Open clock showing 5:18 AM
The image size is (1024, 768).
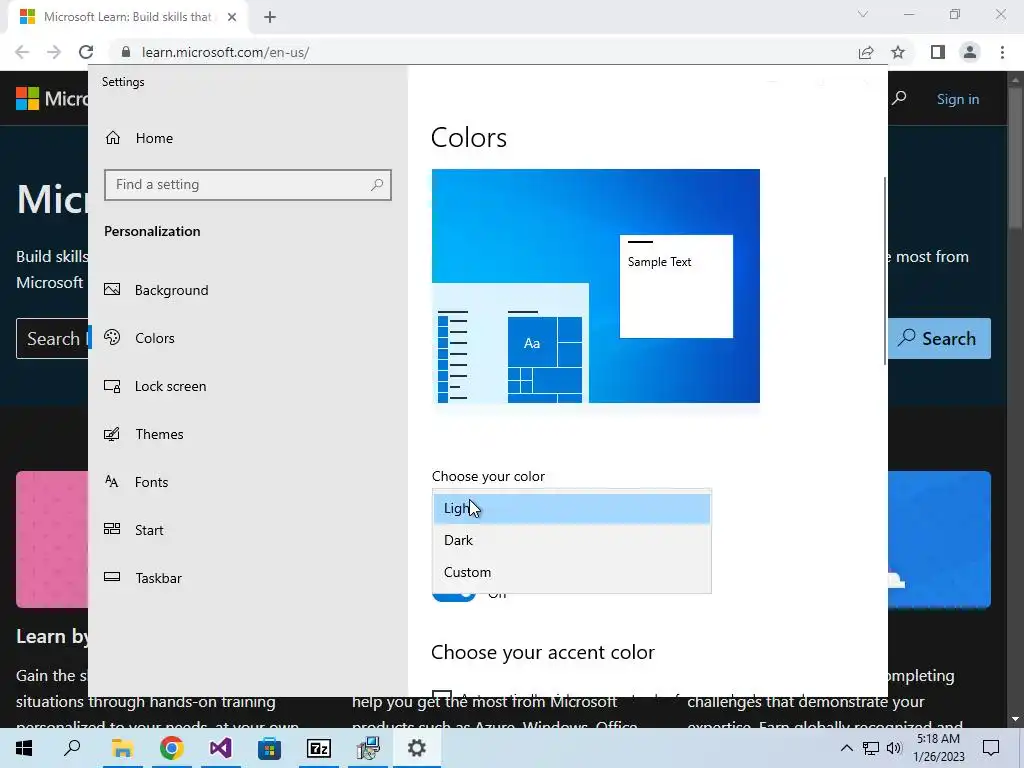[x=938, y=748]
